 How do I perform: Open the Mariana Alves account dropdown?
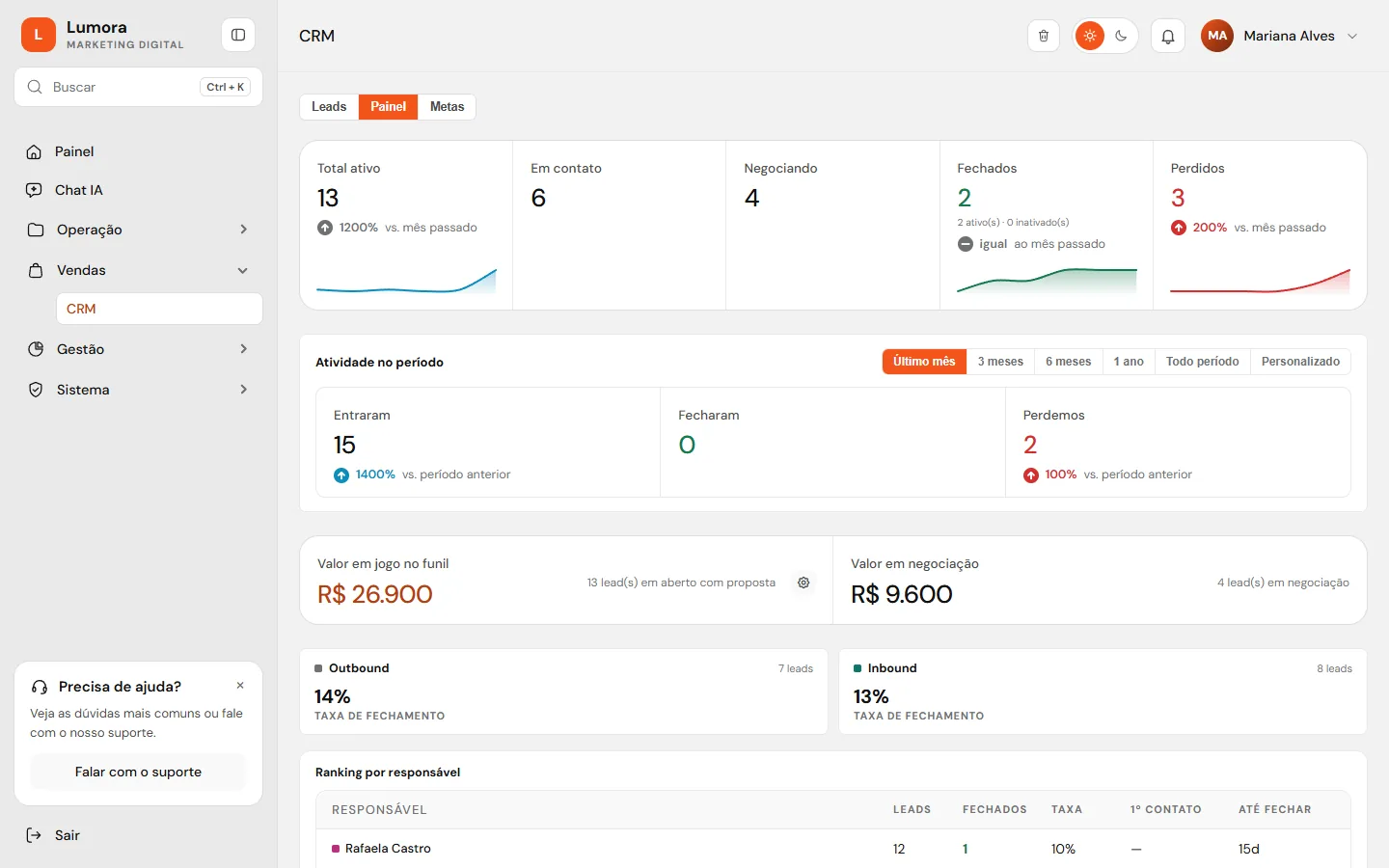[1280, 36]
